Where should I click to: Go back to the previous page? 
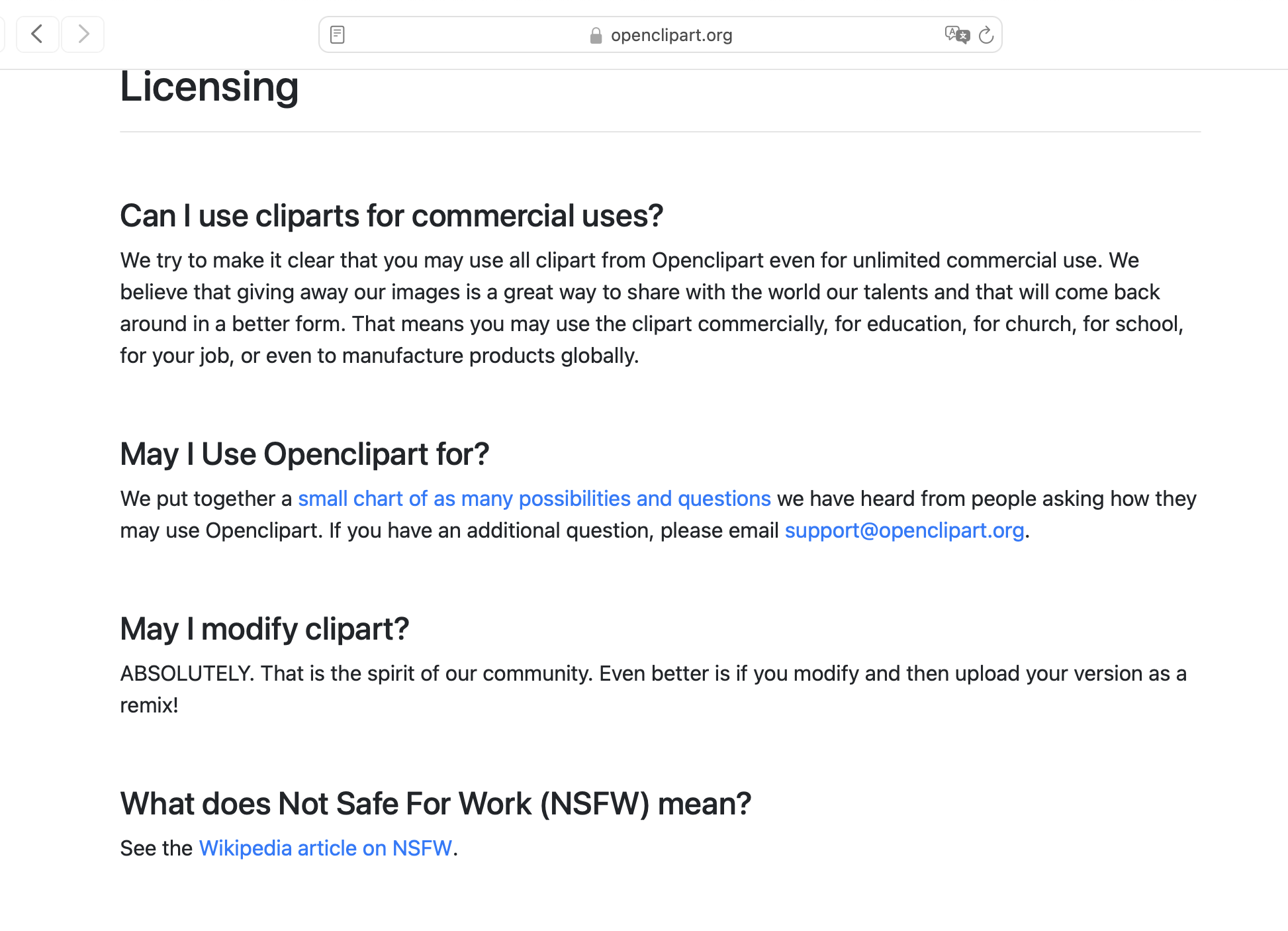click(x=37, y=34)
